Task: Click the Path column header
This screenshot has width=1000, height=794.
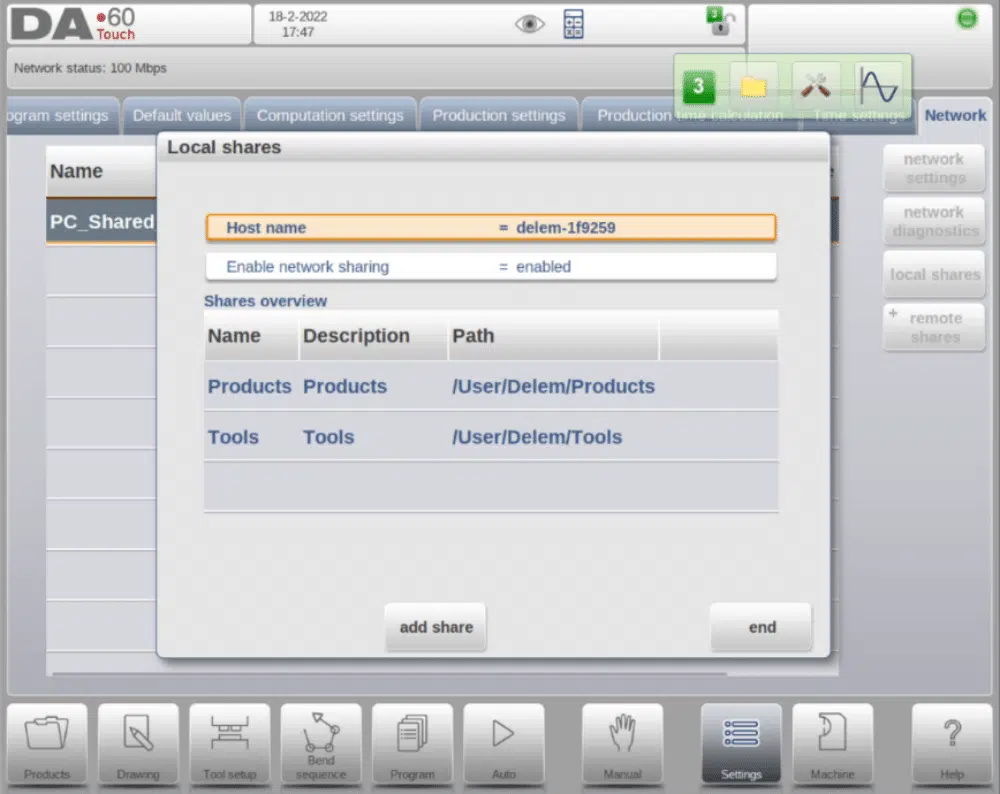Action: pyautogui.click(x=554, y=335)
